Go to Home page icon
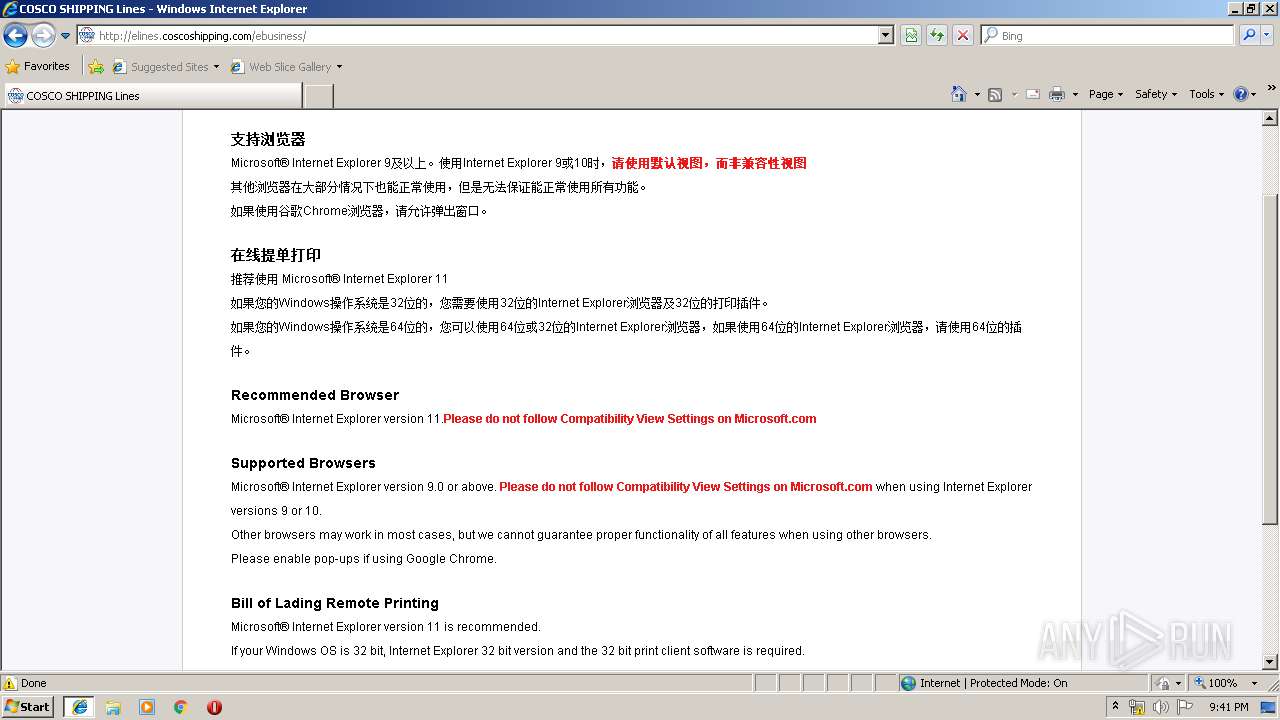The image size is (1280, 720). (959, 94)
